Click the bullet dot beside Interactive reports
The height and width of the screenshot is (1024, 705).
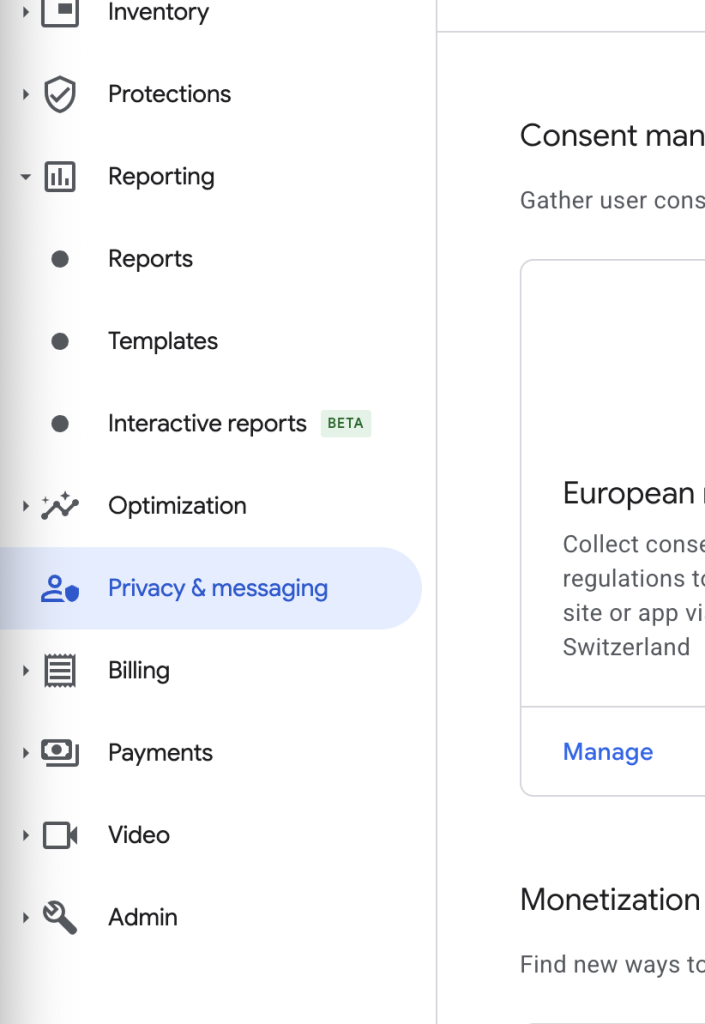point(60,424)
